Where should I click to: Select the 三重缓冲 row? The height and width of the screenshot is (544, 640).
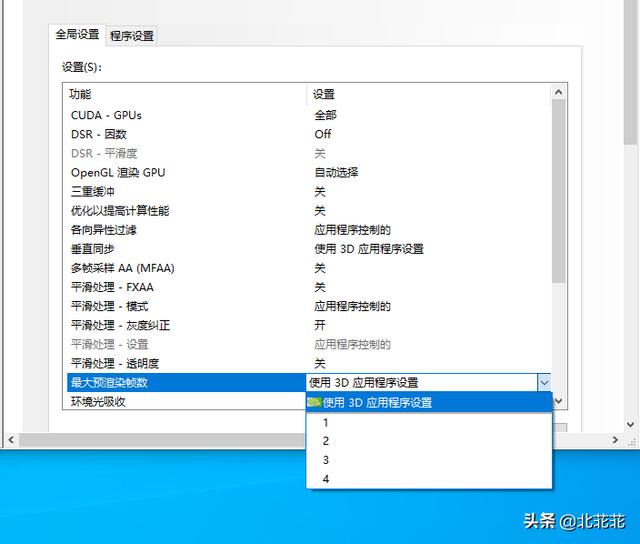pyautogui.click(x=308, y=192)
